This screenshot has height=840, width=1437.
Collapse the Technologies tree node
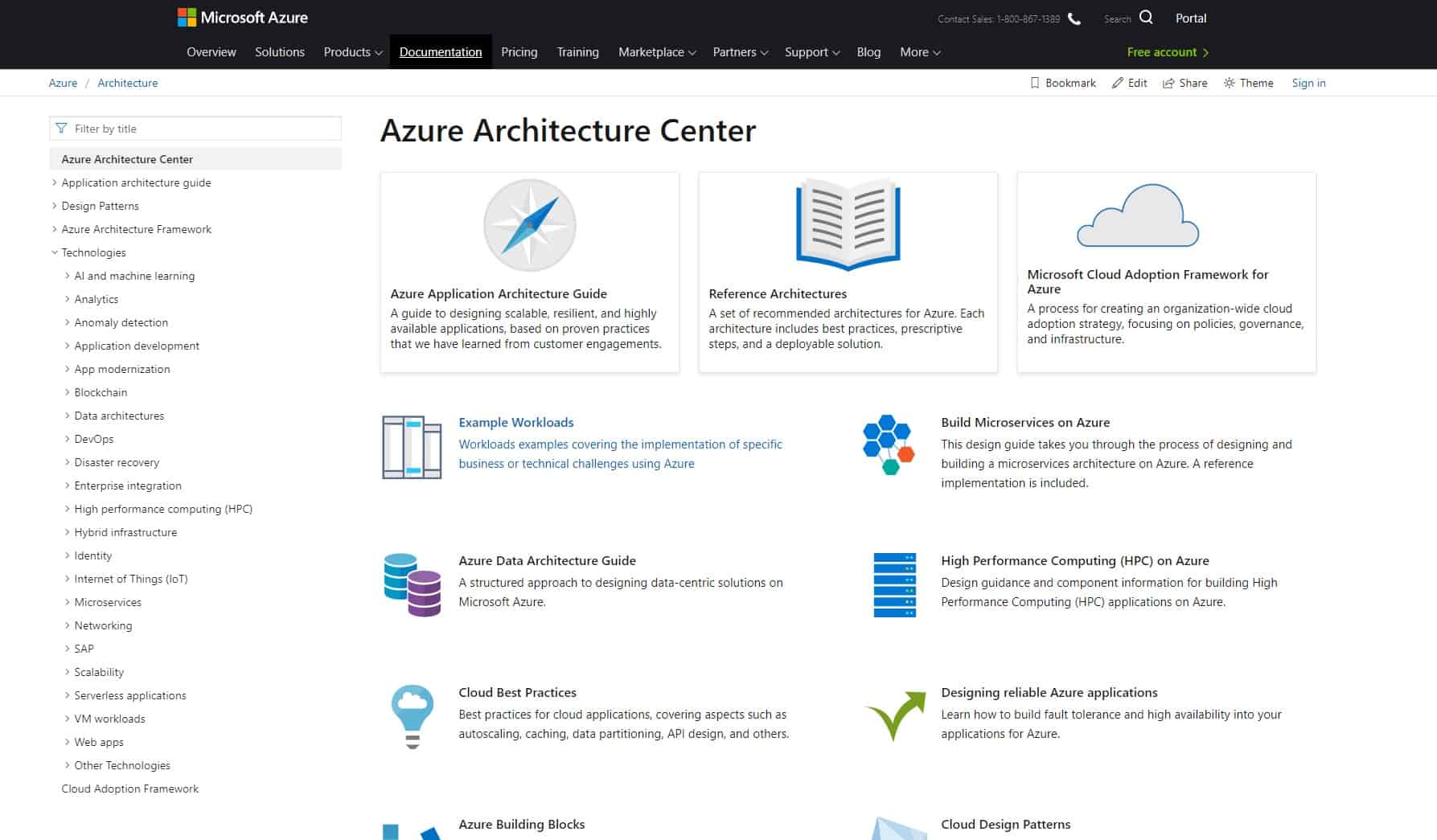(55, 252)
